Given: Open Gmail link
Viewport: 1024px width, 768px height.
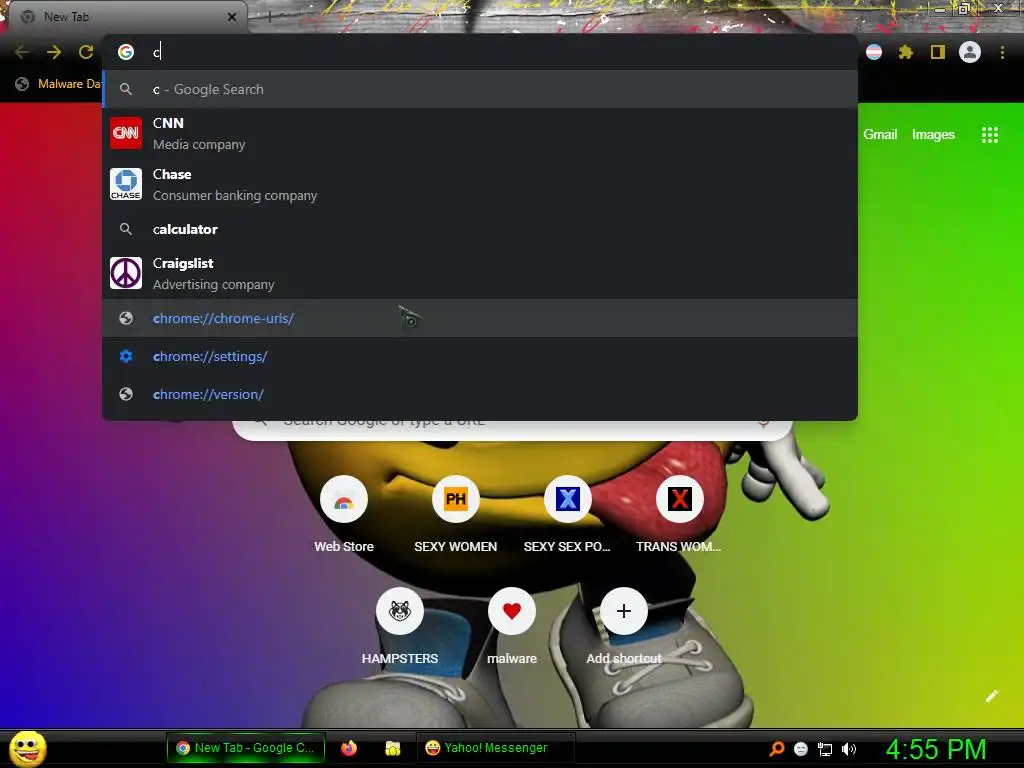Looking at the screenshot, I should [x=880, y=135].
